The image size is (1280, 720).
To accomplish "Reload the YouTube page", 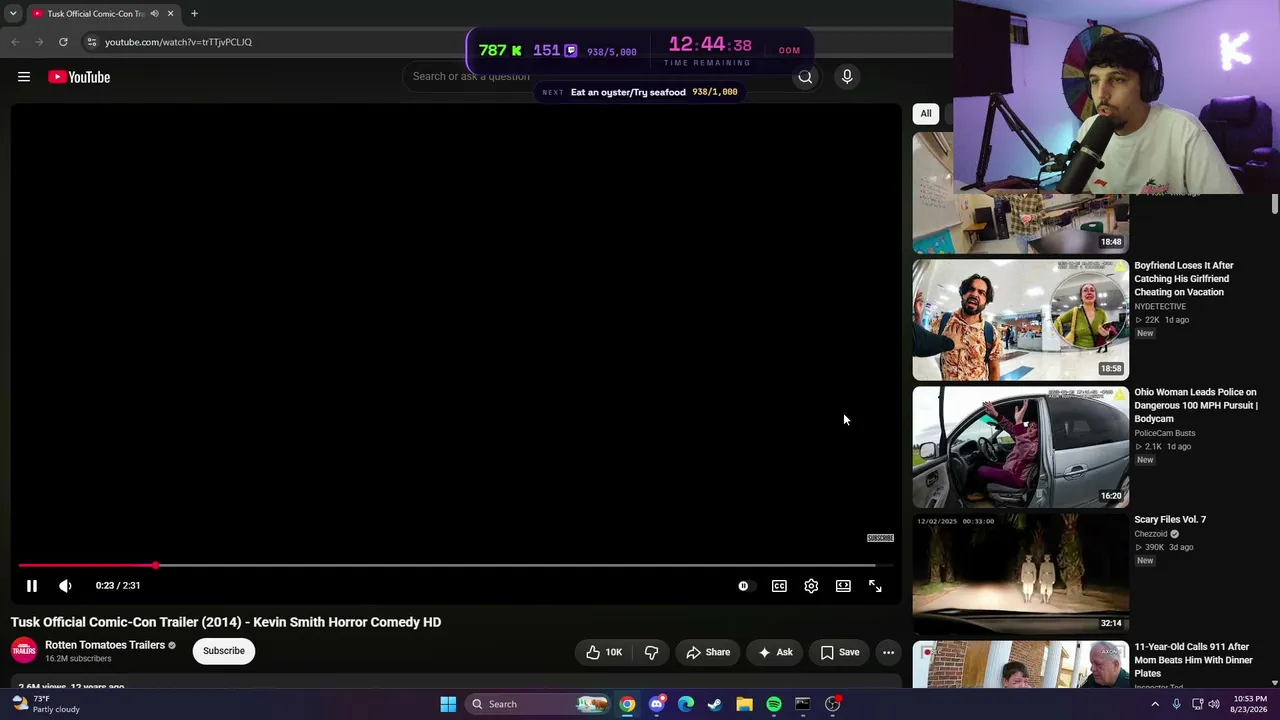I will (63, 42).
